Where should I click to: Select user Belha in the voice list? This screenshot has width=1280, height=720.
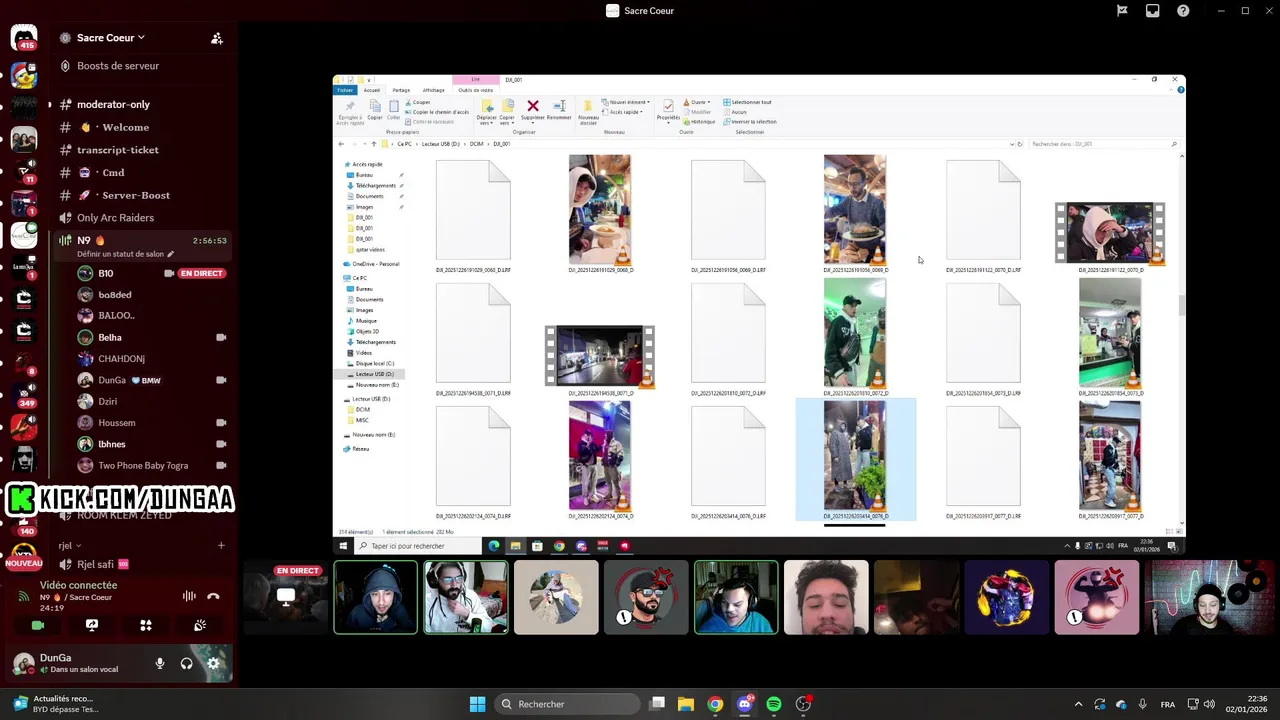click(x=109, y=337)
